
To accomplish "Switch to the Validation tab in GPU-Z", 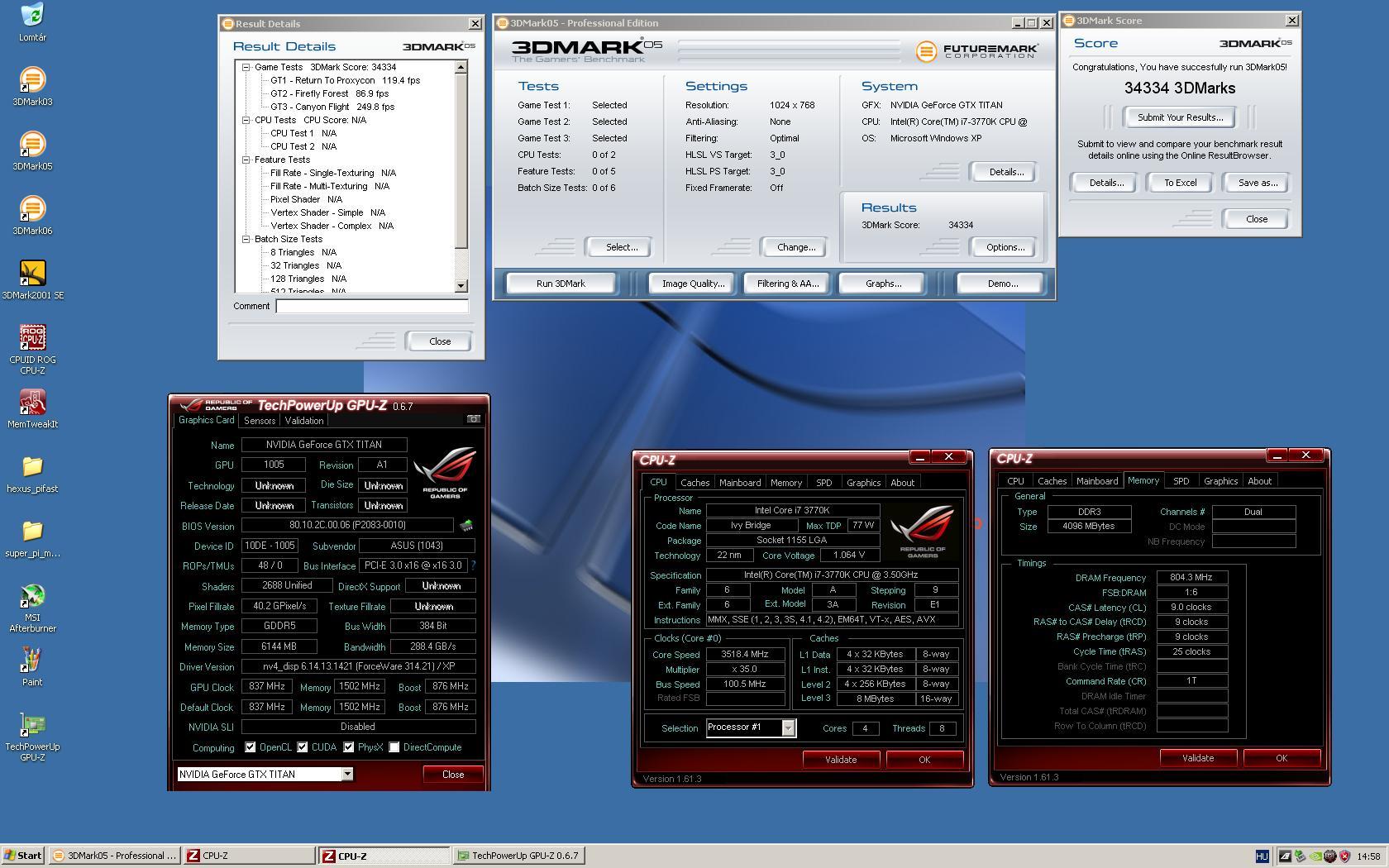I will 304,421.
